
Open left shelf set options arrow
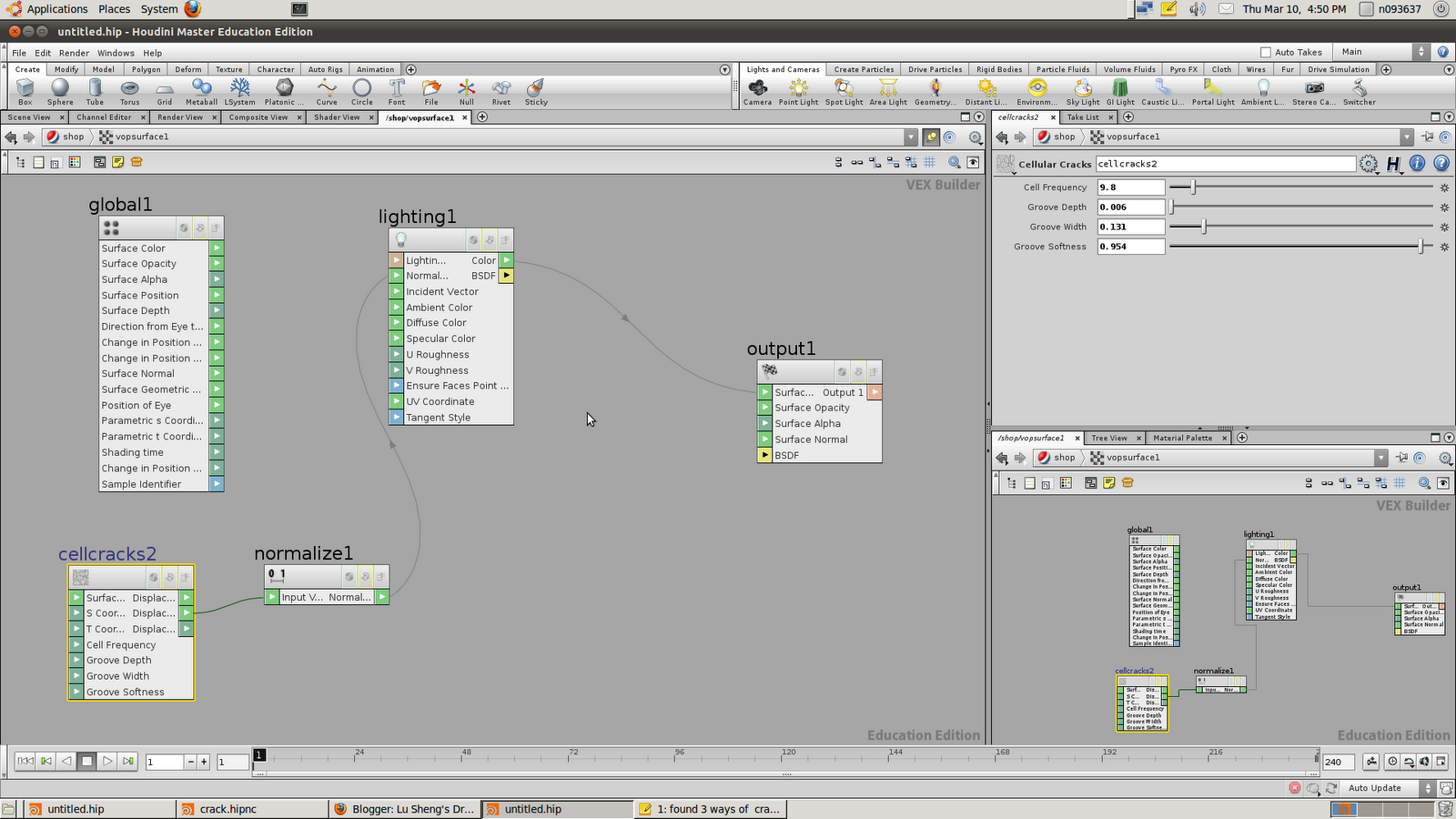pyautogui.click(x=725, y=69)
